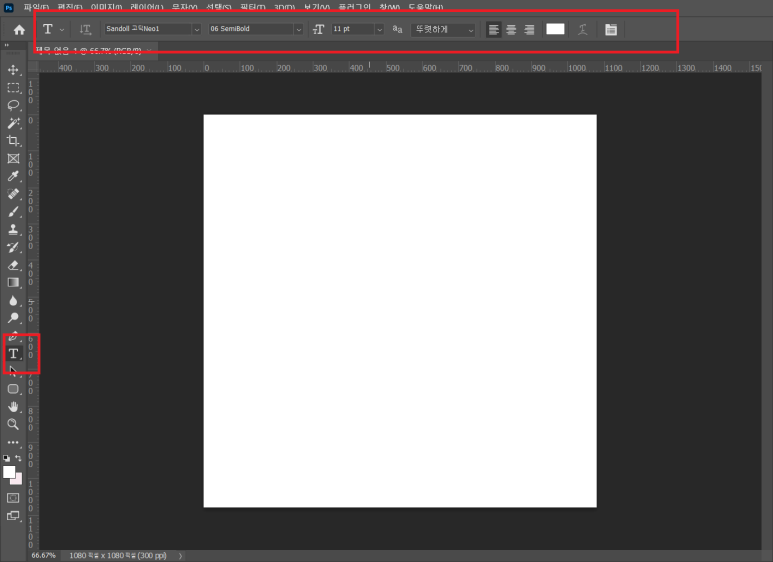Open the Create Warped Text dialog
773x562 pixels.
pyautogui.click(x=583, y=30)
